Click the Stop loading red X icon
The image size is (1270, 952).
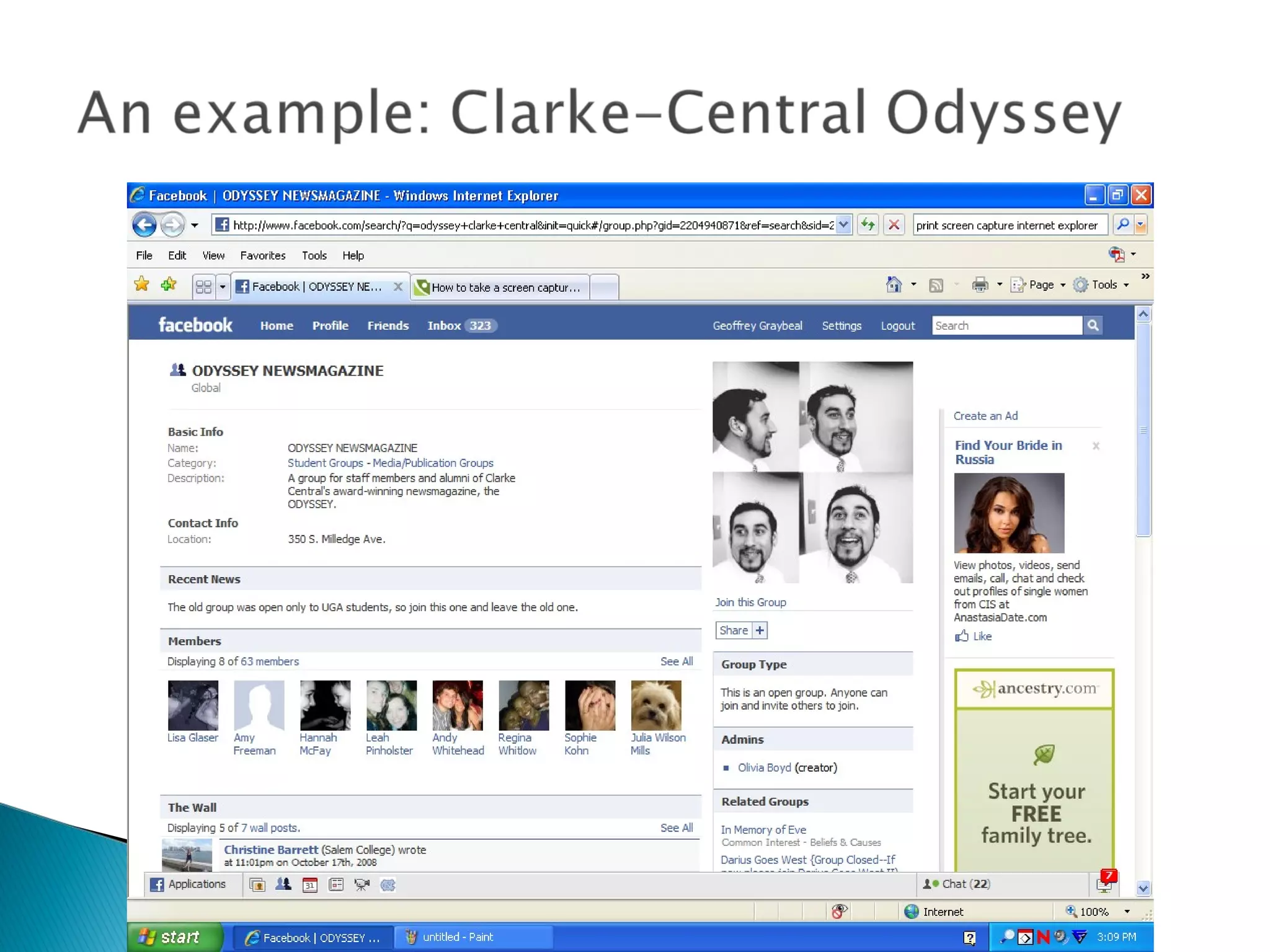tap(894, 225)
